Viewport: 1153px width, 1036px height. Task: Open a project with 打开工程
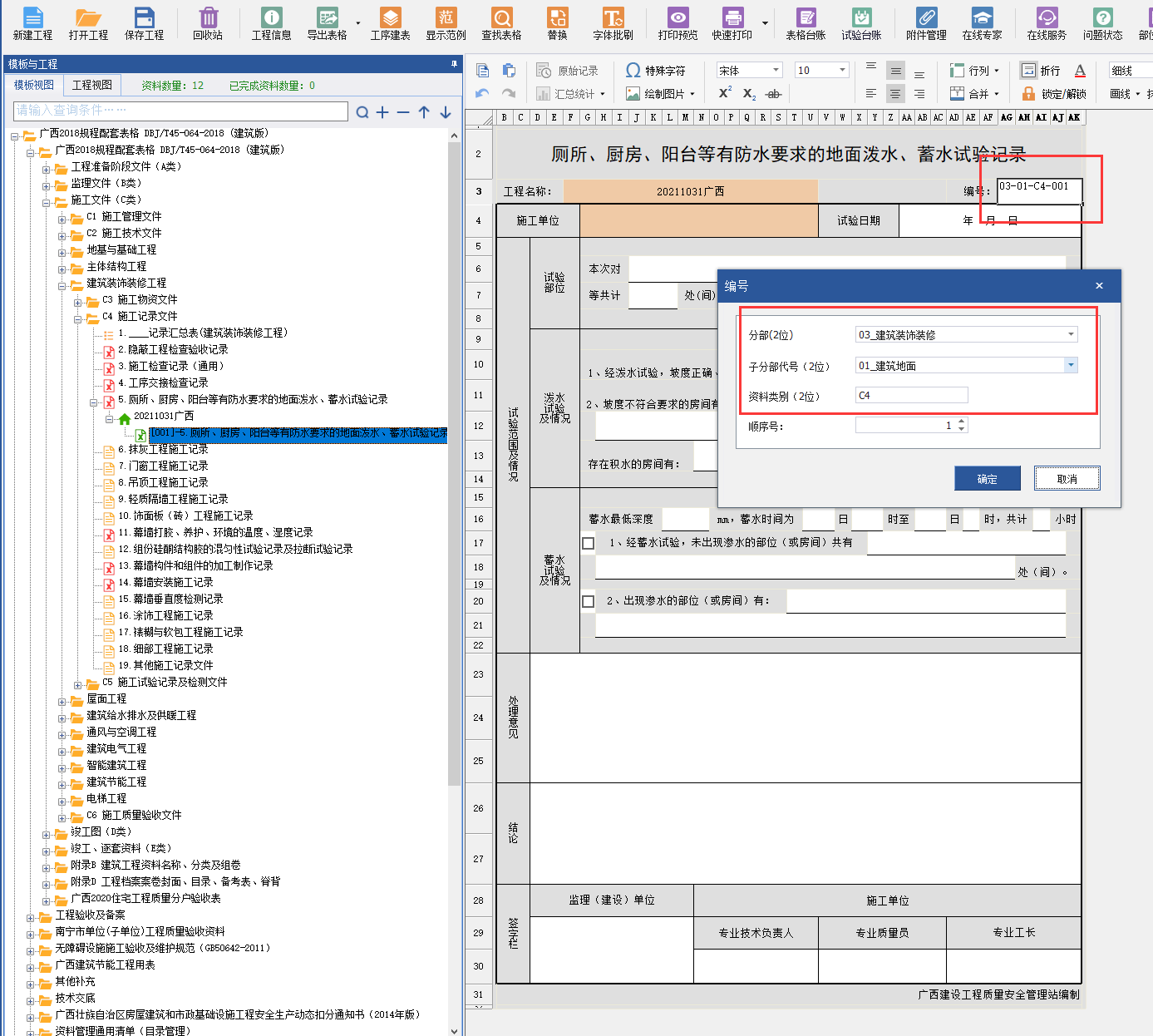[x=88, y=23]
